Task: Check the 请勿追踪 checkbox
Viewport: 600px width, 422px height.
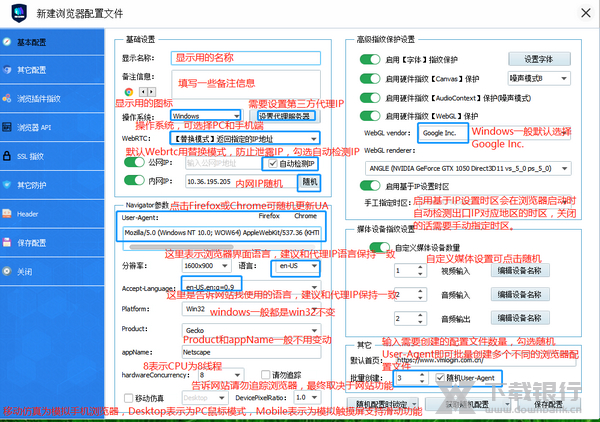Action: pyautogui.click(x=266, y=375)
